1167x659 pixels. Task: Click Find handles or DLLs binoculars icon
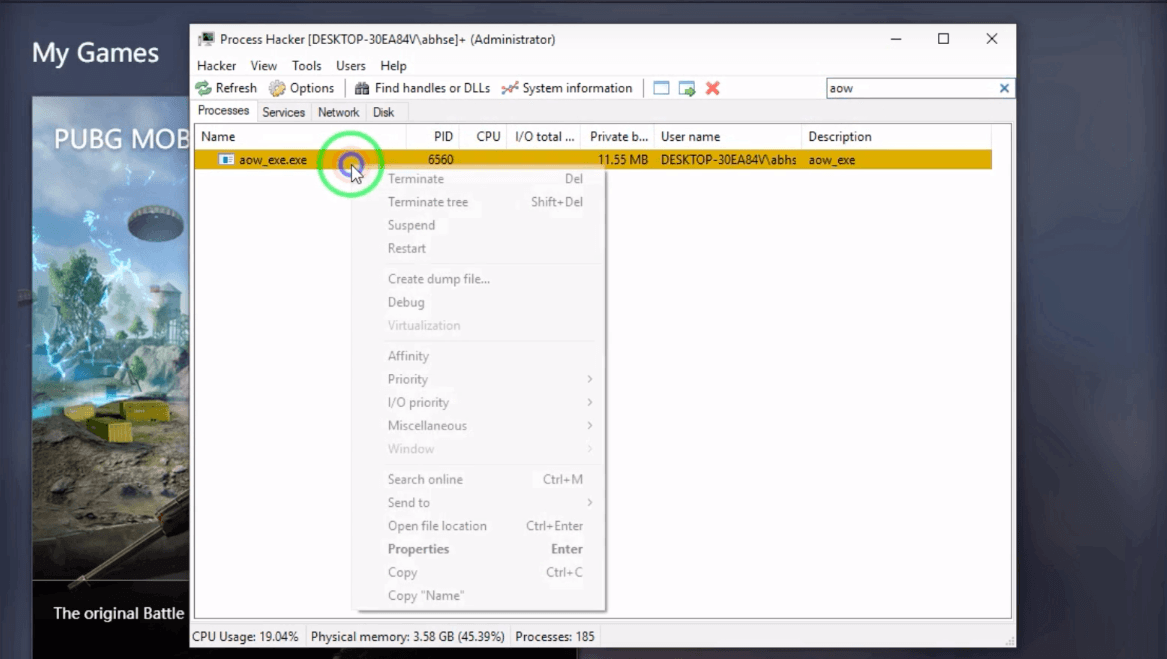point(362,88)
